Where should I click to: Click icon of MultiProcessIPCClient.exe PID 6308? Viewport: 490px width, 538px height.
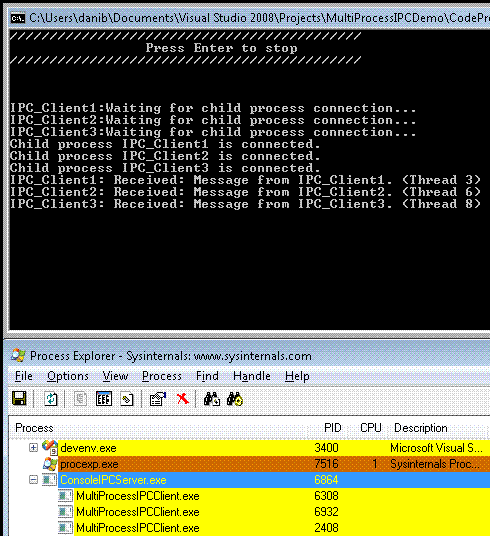66,496
